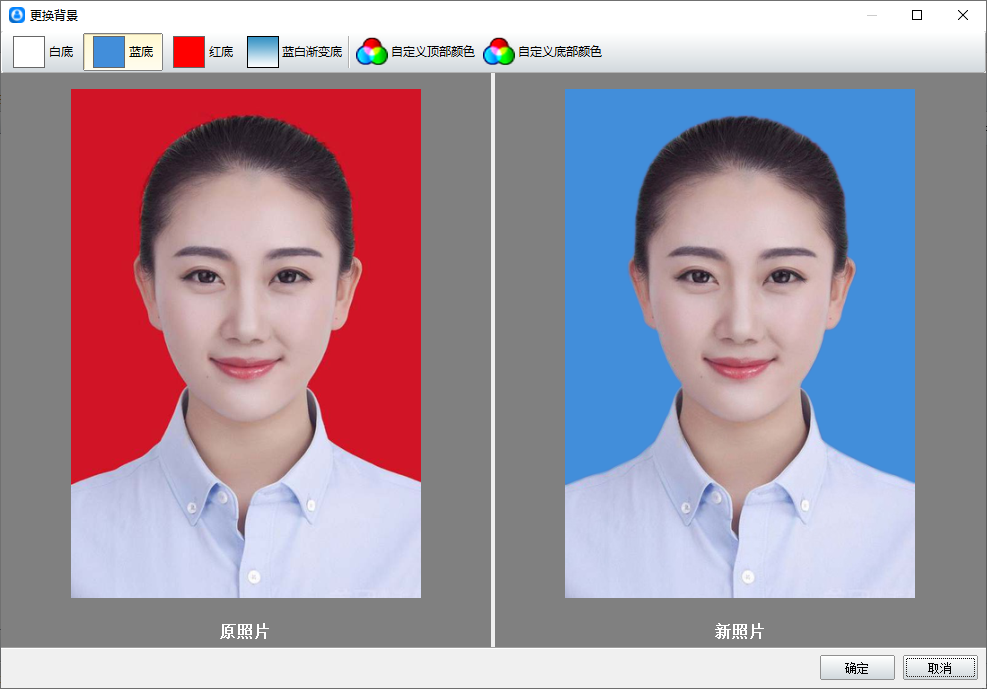The height and width of the screenshot is (689, 987).
Task: Open custom top color (自定义顶部颜色) picker
Action: click(x=415, y=52)
